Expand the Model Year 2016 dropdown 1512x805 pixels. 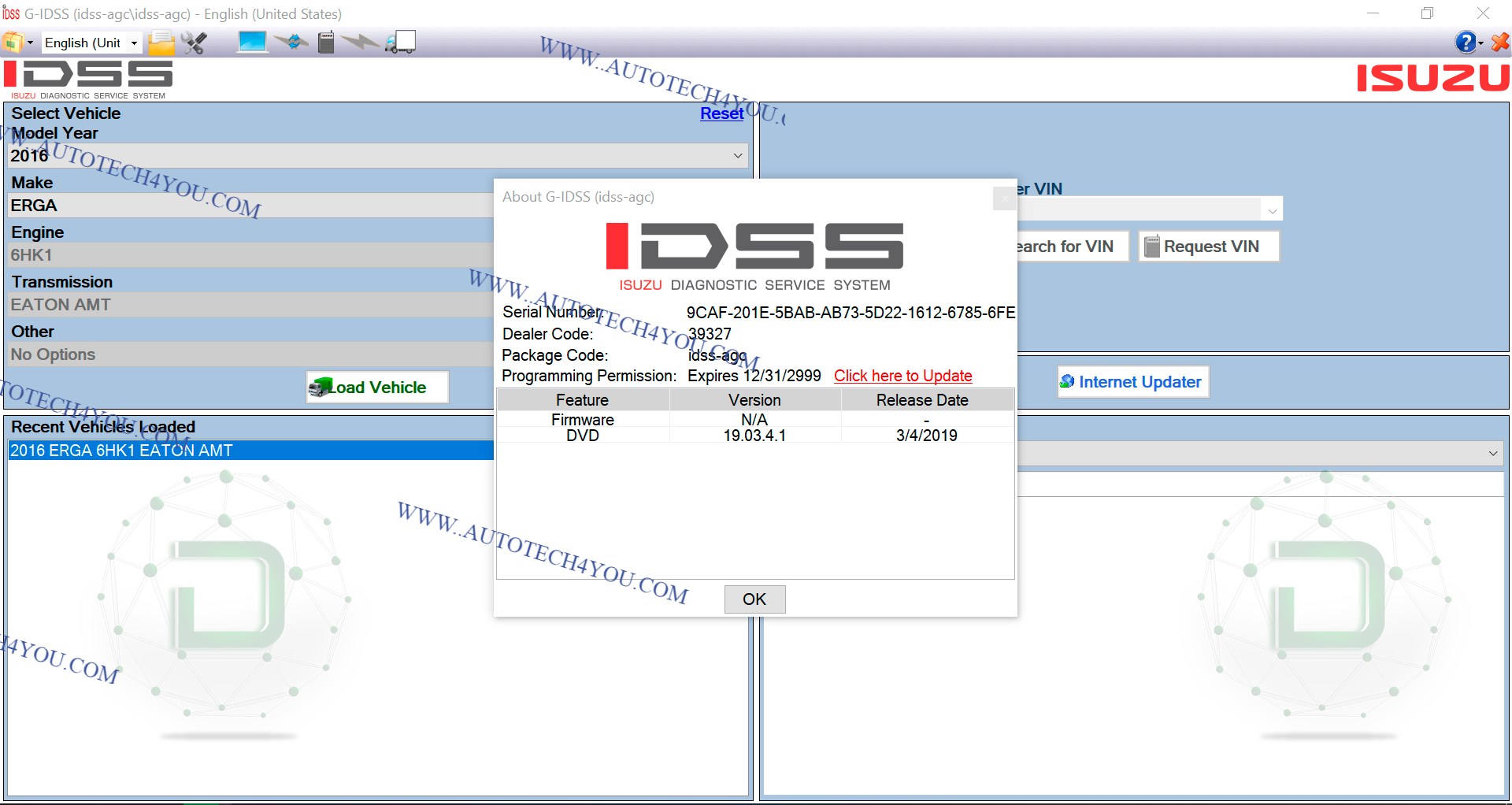[x=737, y=156]
